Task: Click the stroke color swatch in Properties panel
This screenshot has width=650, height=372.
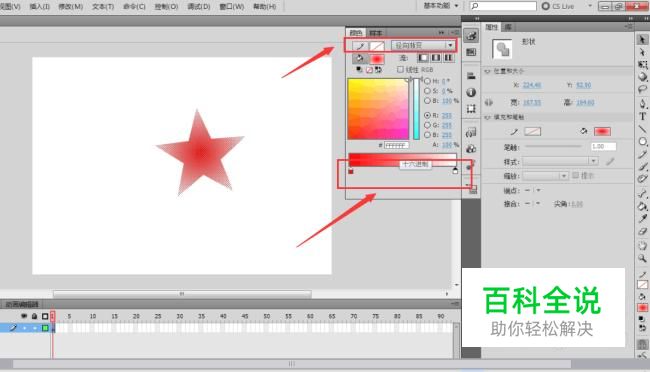Action: pos(533,131)
